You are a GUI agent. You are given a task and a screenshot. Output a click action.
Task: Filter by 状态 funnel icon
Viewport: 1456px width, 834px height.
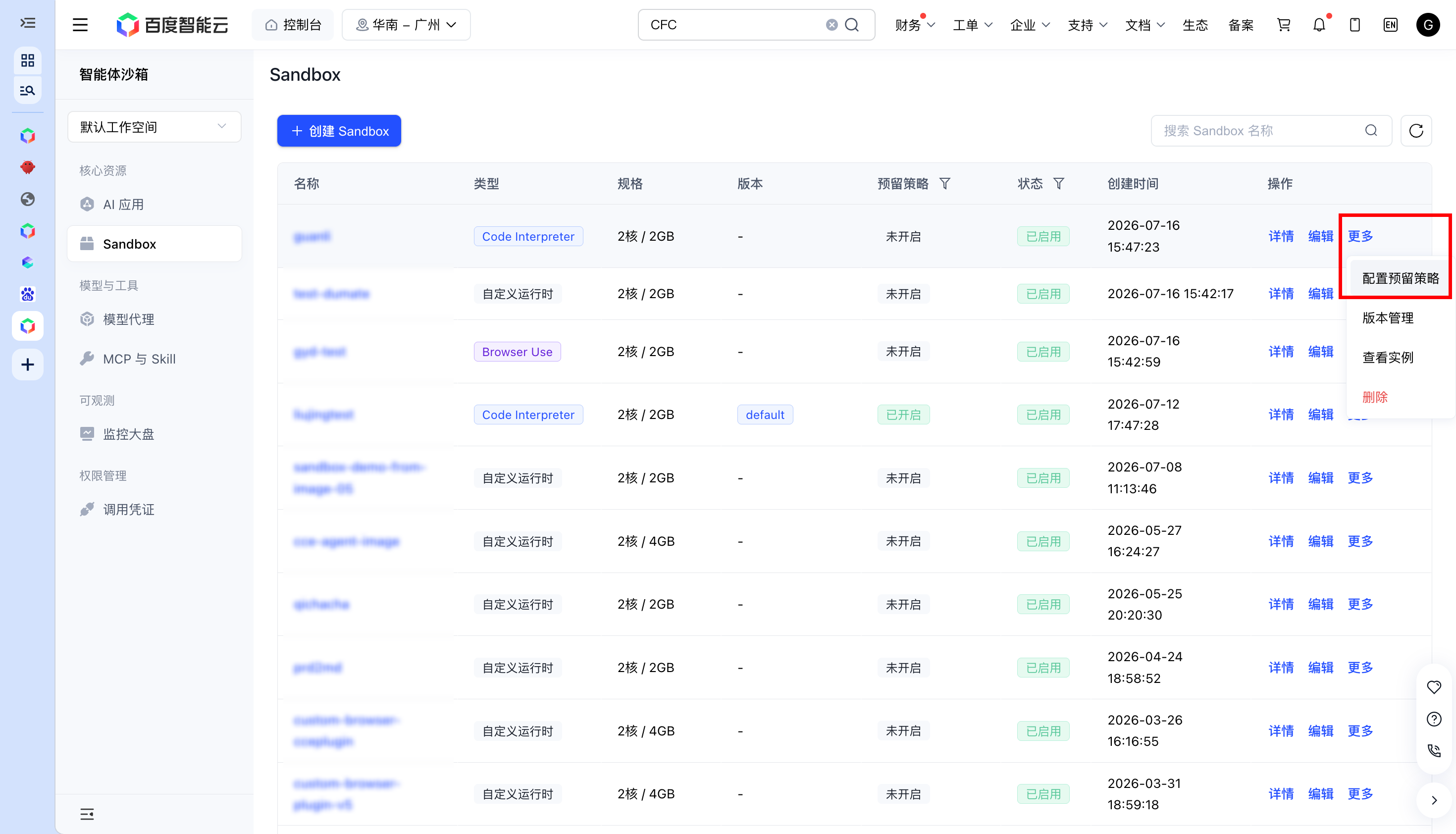pos(1059,183)
